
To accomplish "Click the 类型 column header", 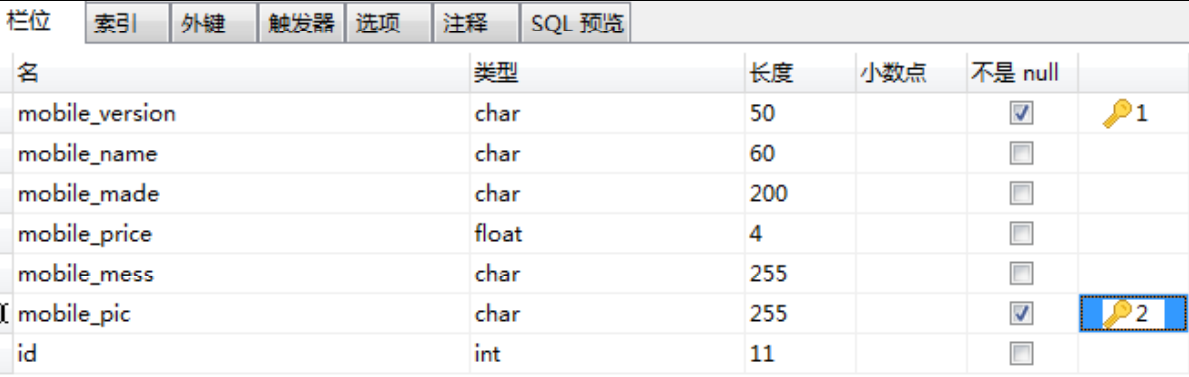I will tap(606, 73).
